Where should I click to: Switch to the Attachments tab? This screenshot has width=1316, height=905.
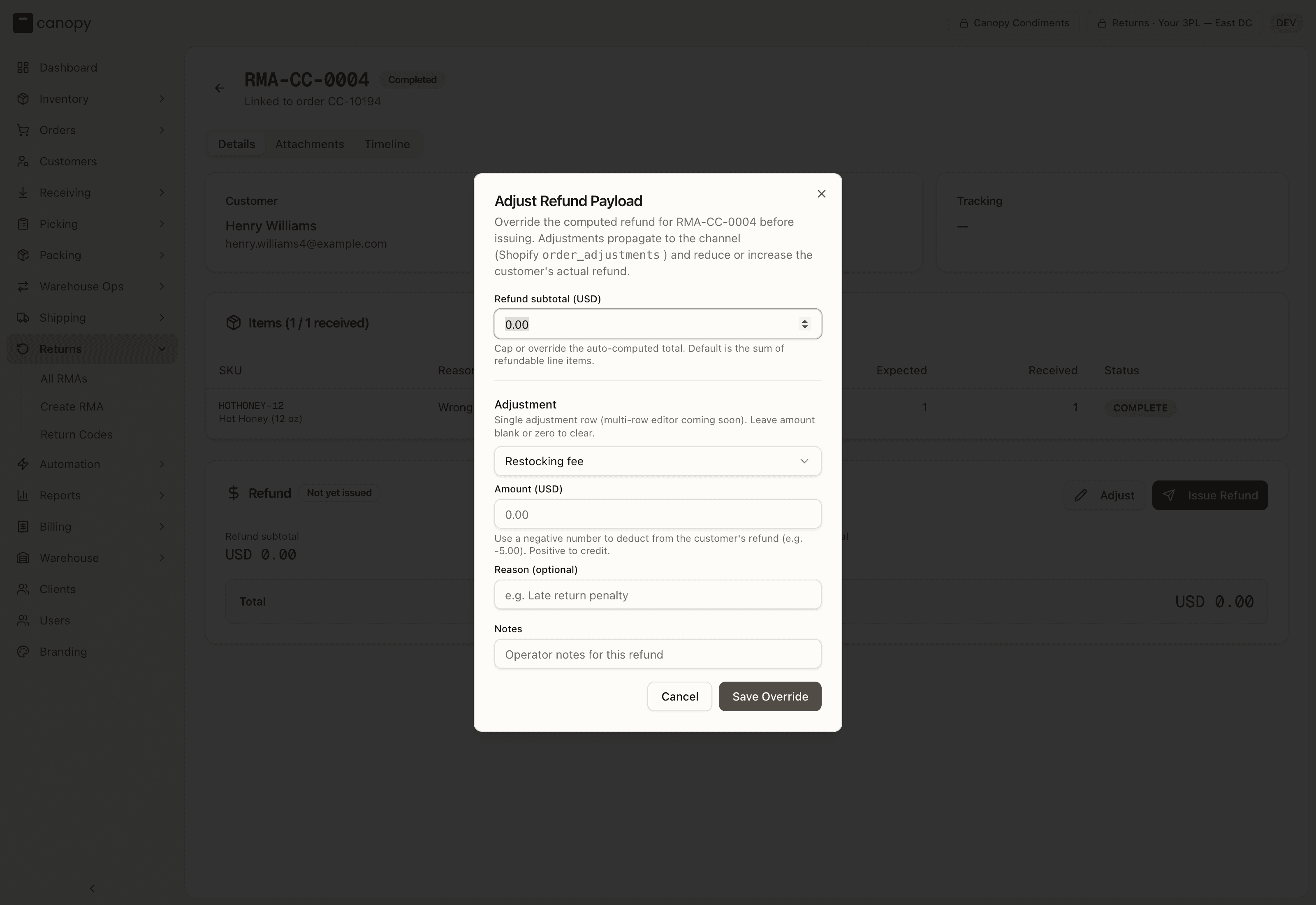point(309,144)
